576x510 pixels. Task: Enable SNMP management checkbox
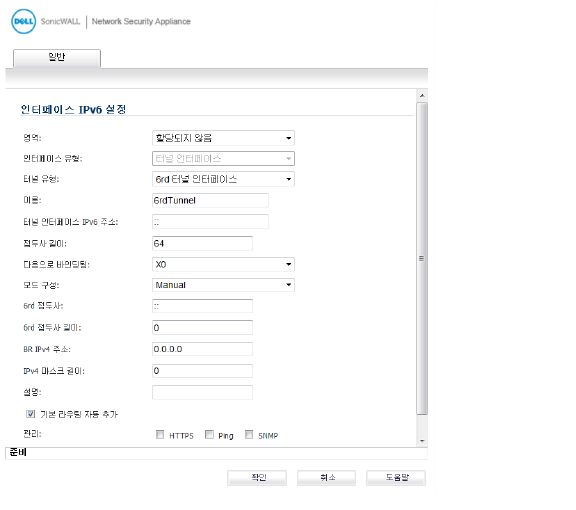tap(249, 435)
